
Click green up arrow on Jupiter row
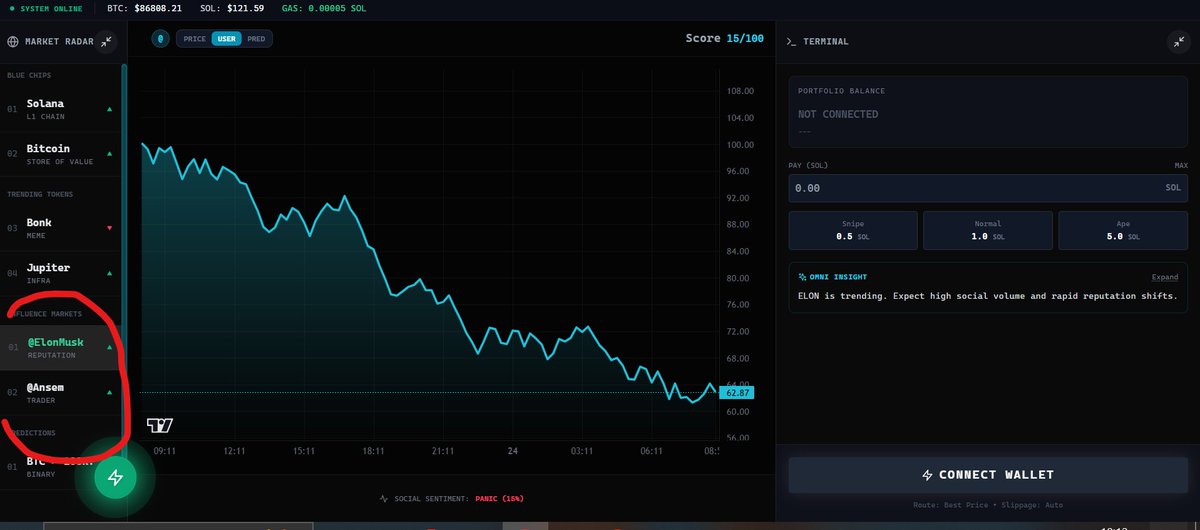tap(110, 272)
